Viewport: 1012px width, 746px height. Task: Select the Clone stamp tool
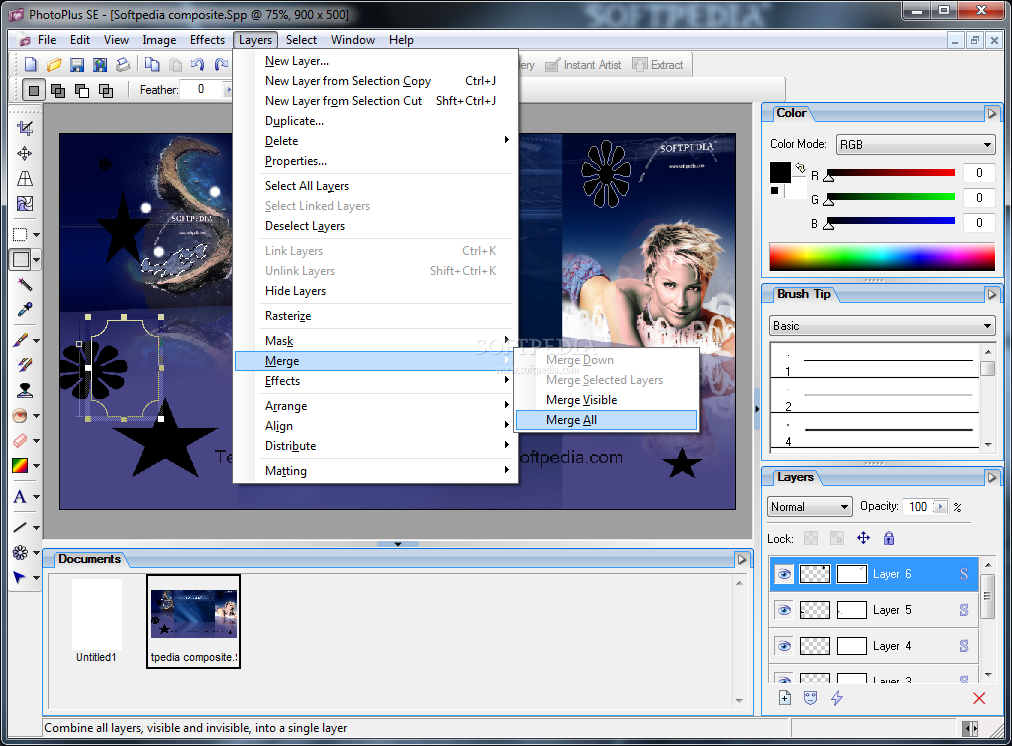pos(25,390)
